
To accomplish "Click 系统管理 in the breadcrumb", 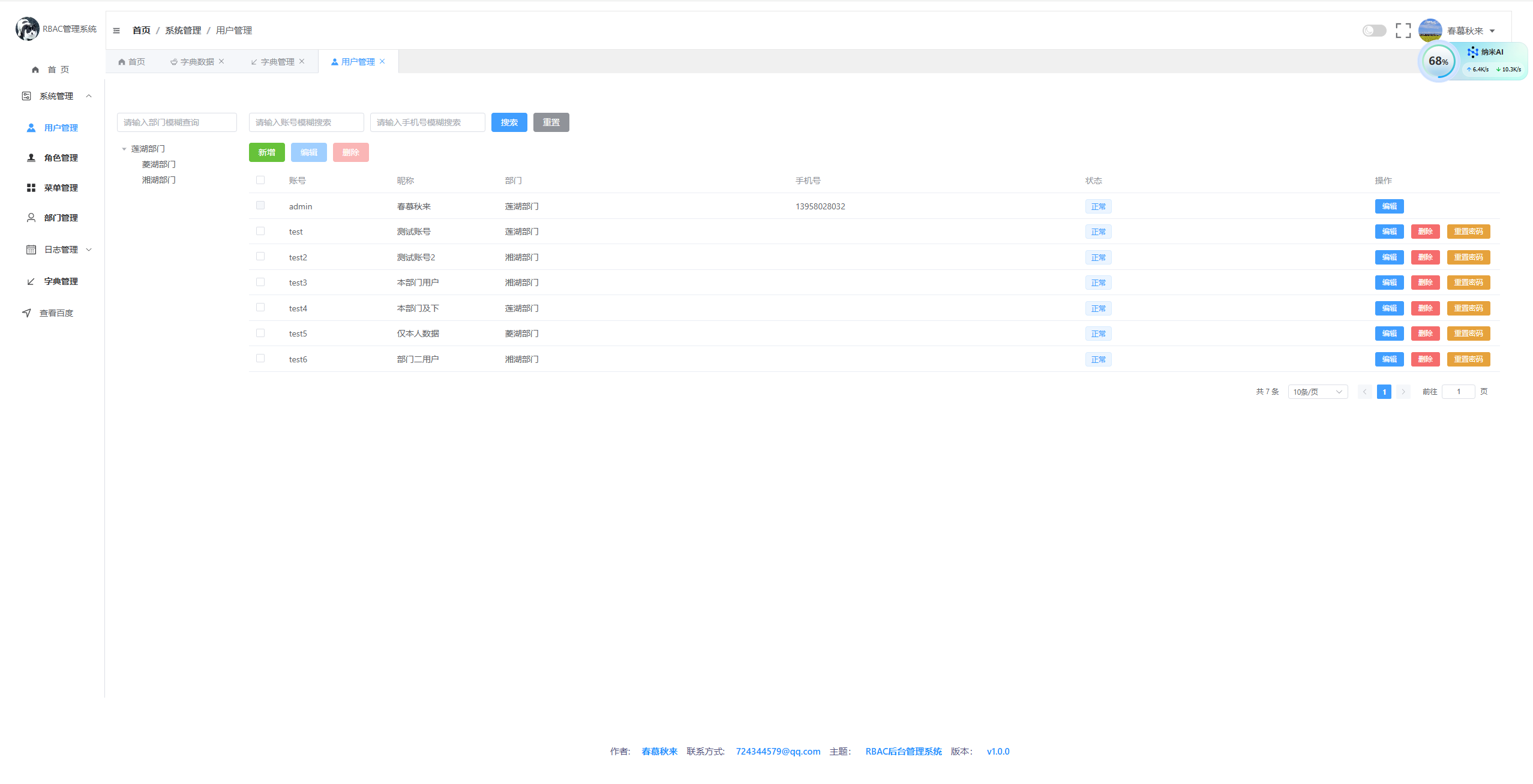I will point(183,31).
